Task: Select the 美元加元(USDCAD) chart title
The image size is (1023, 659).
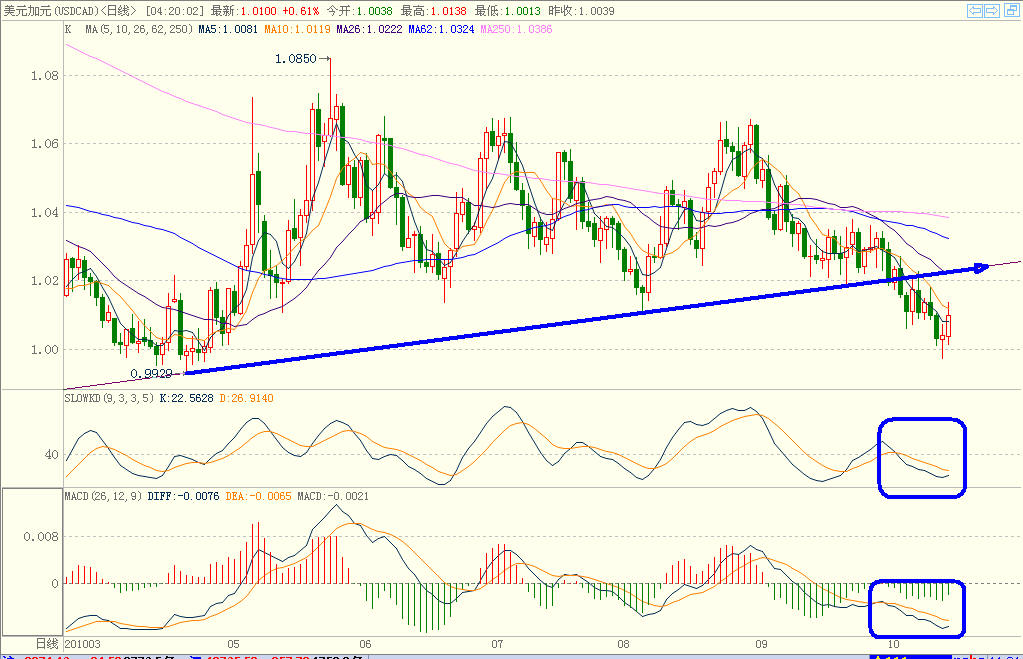Action: 52,11
